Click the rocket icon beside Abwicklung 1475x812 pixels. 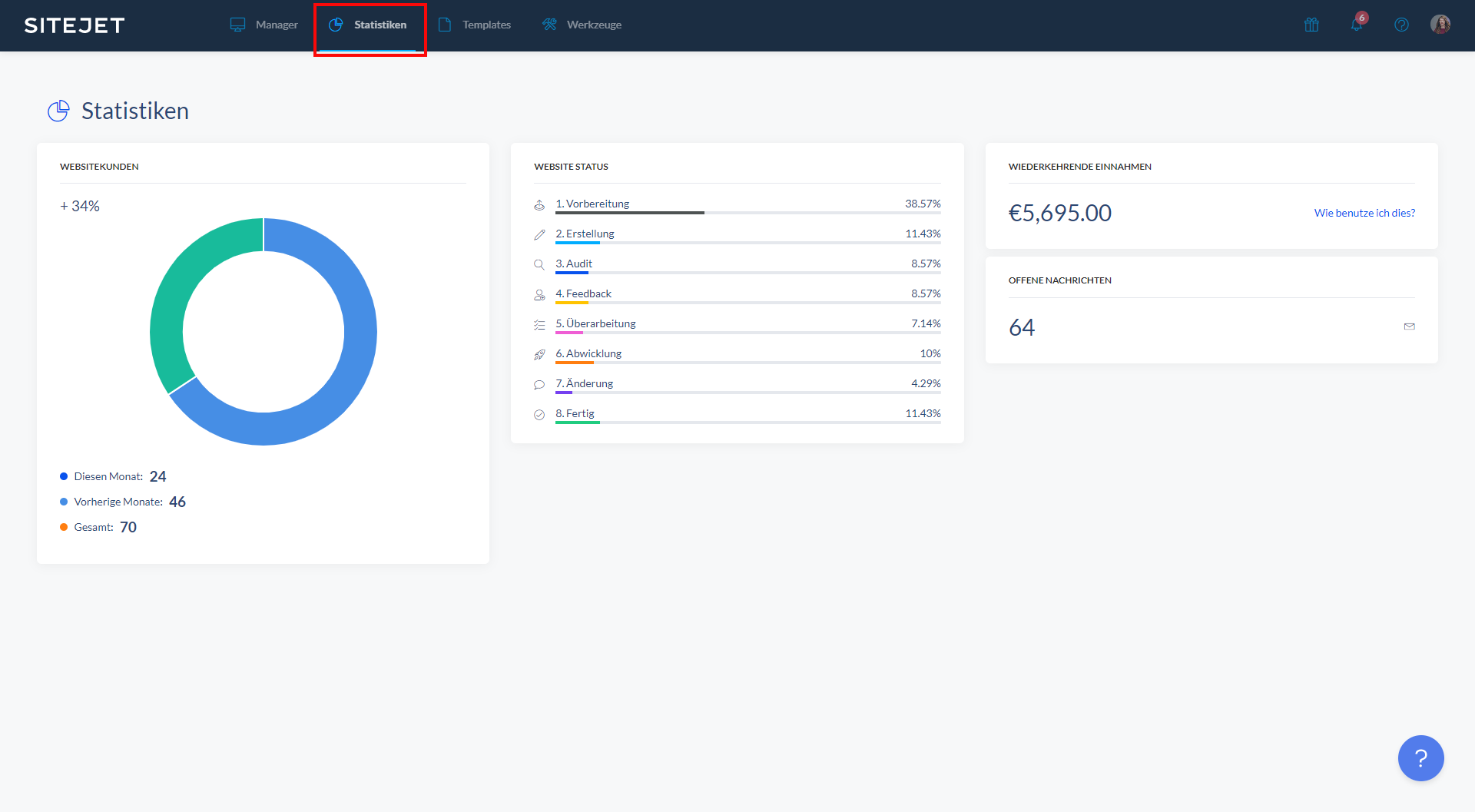539,354
